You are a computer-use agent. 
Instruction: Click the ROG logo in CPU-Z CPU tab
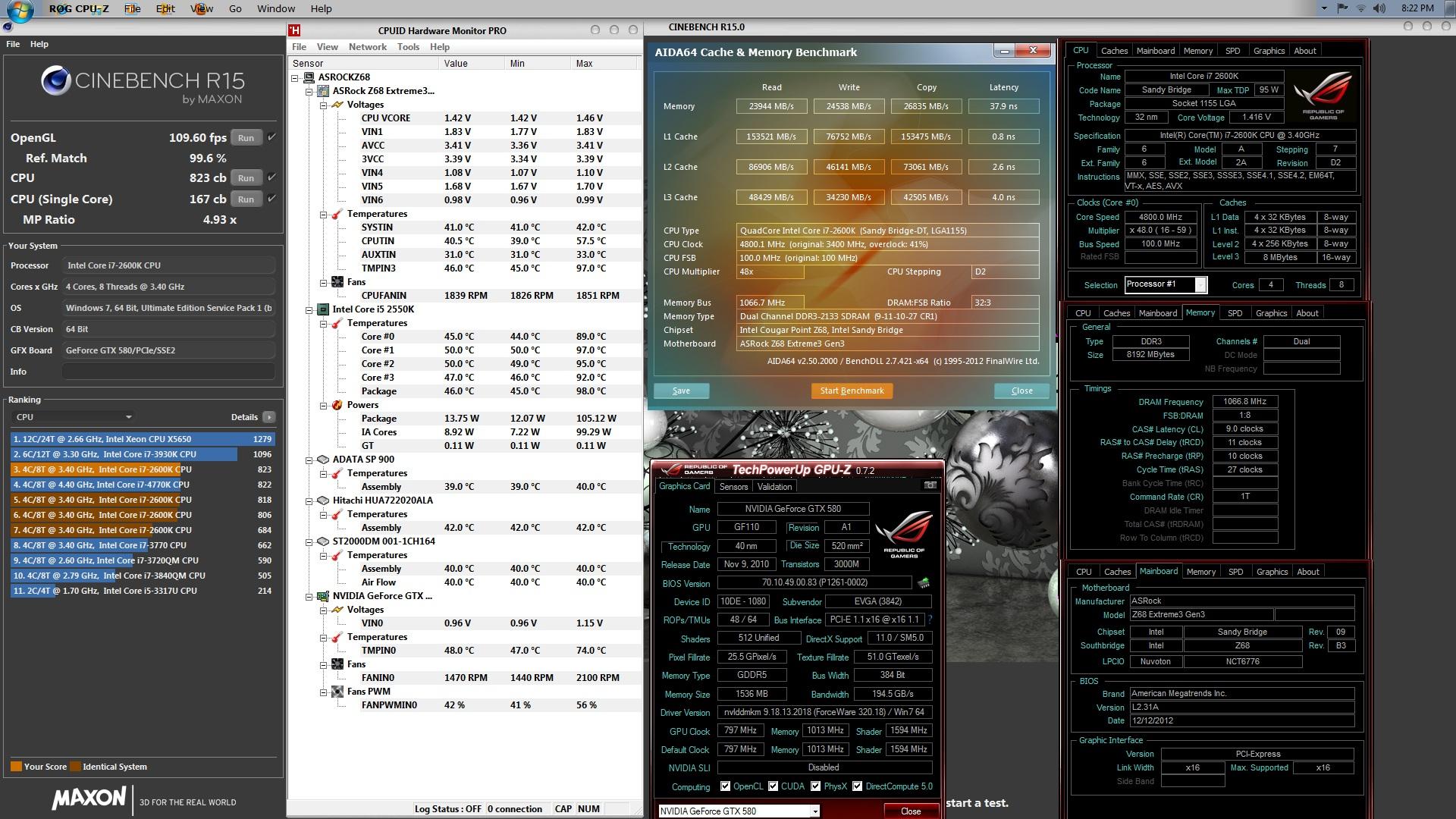pyautogui.click(x=1323, y=95)
